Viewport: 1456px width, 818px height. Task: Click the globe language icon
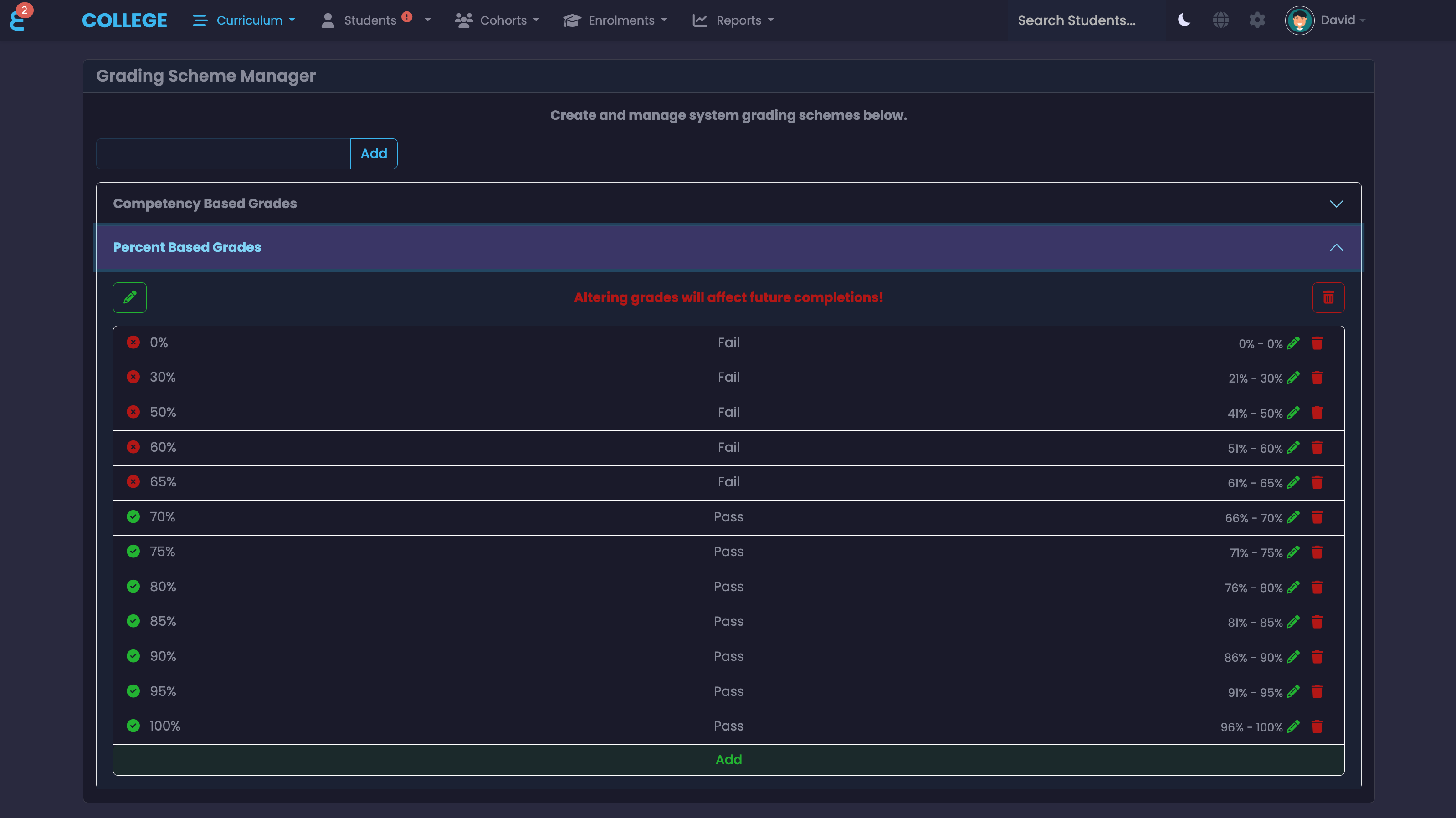pyautogui.click(x=1221, y=20)
